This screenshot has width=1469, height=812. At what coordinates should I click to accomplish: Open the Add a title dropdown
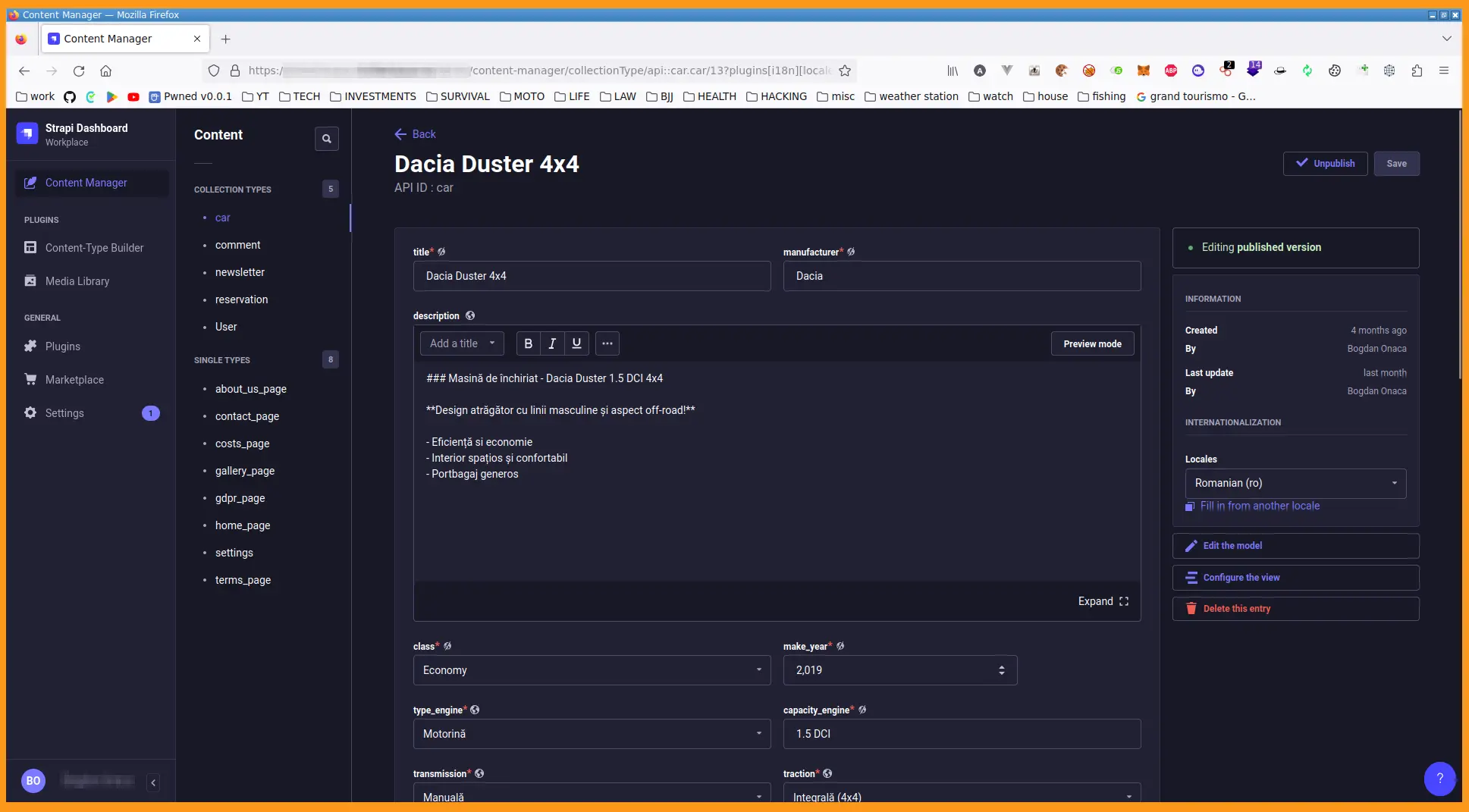tap(462, 343)
